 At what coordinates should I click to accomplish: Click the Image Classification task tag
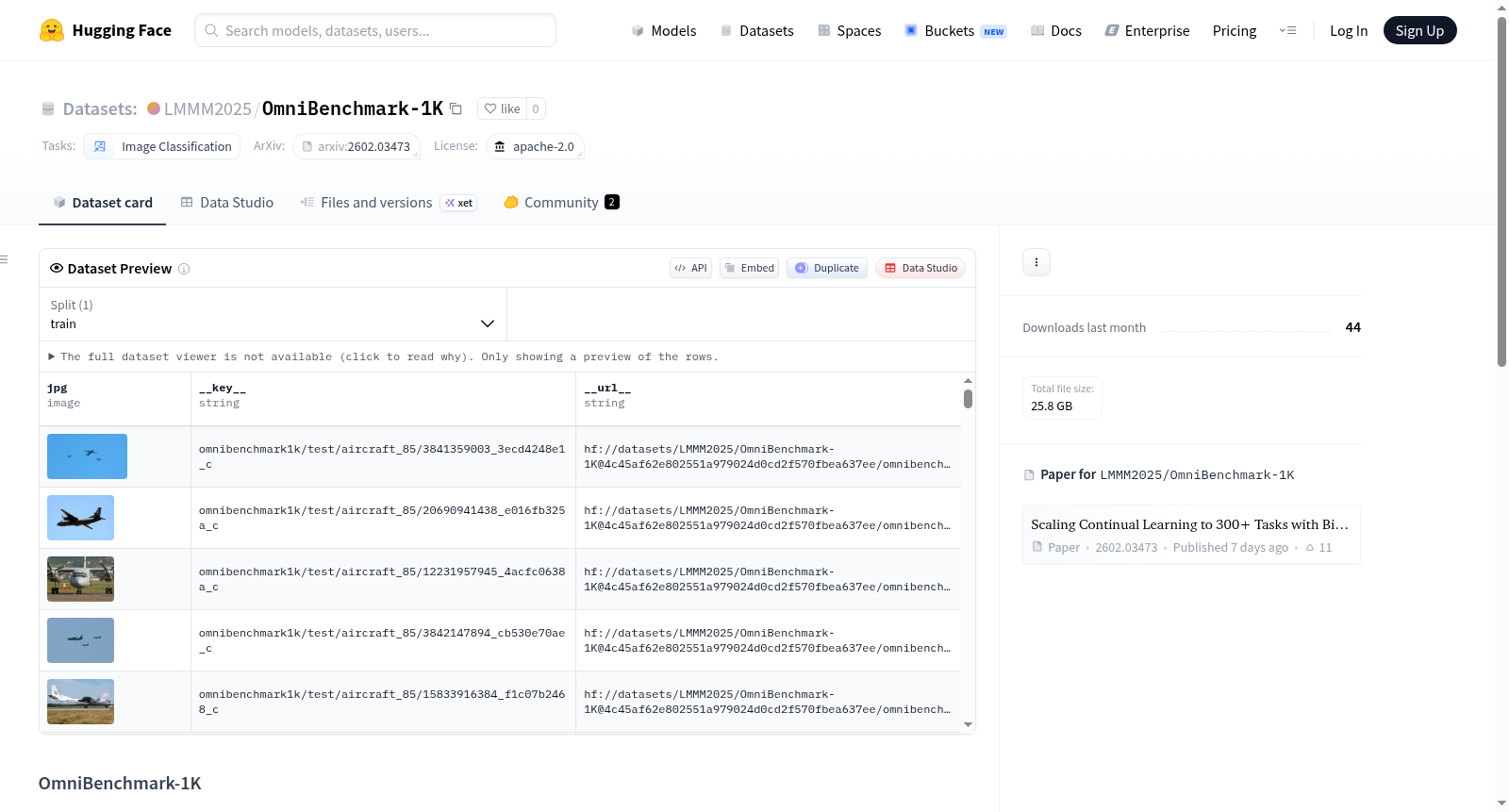(x=162, y=146)
